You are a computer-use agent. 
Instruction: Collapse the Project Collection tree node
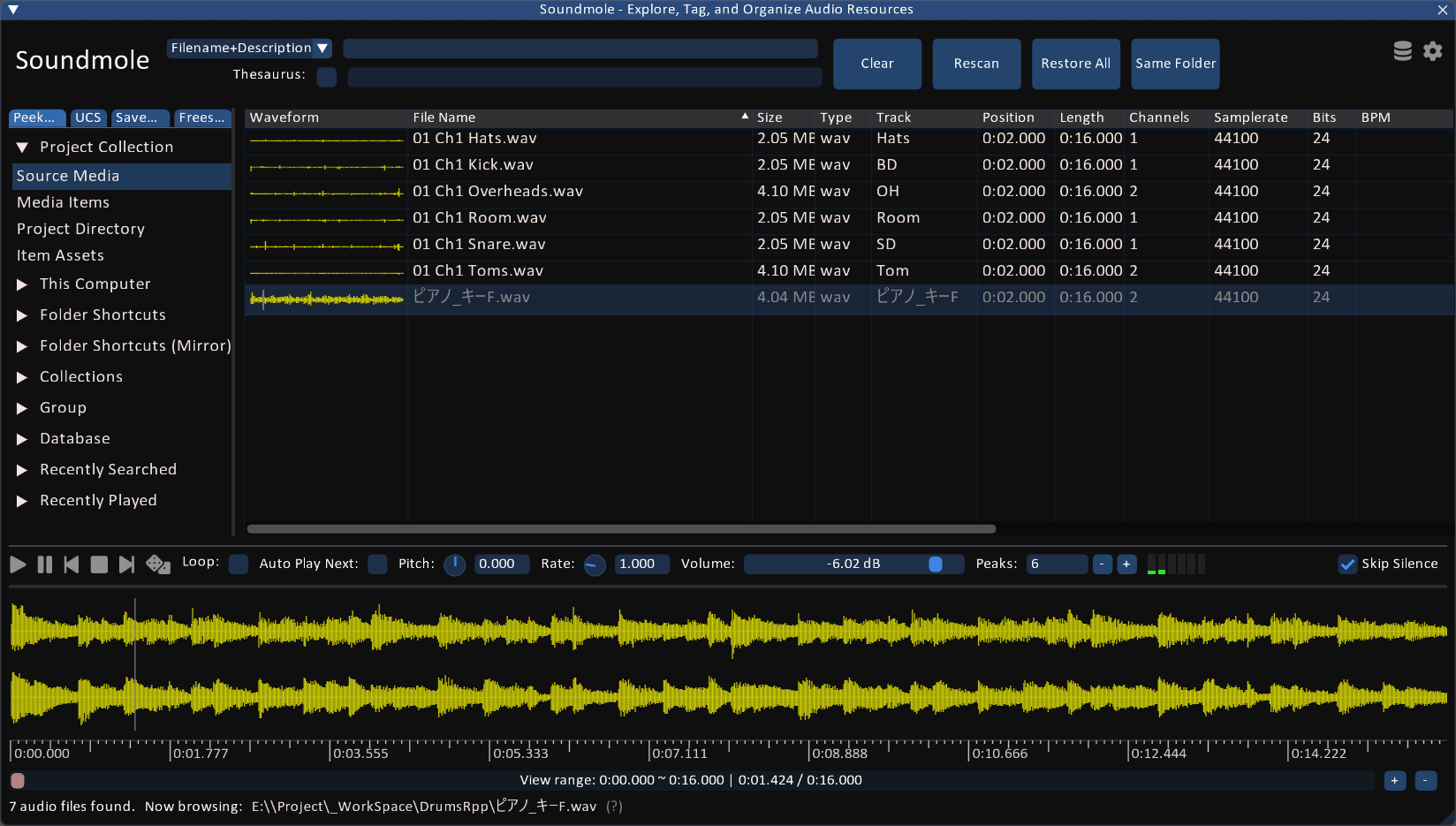point(22,148)
